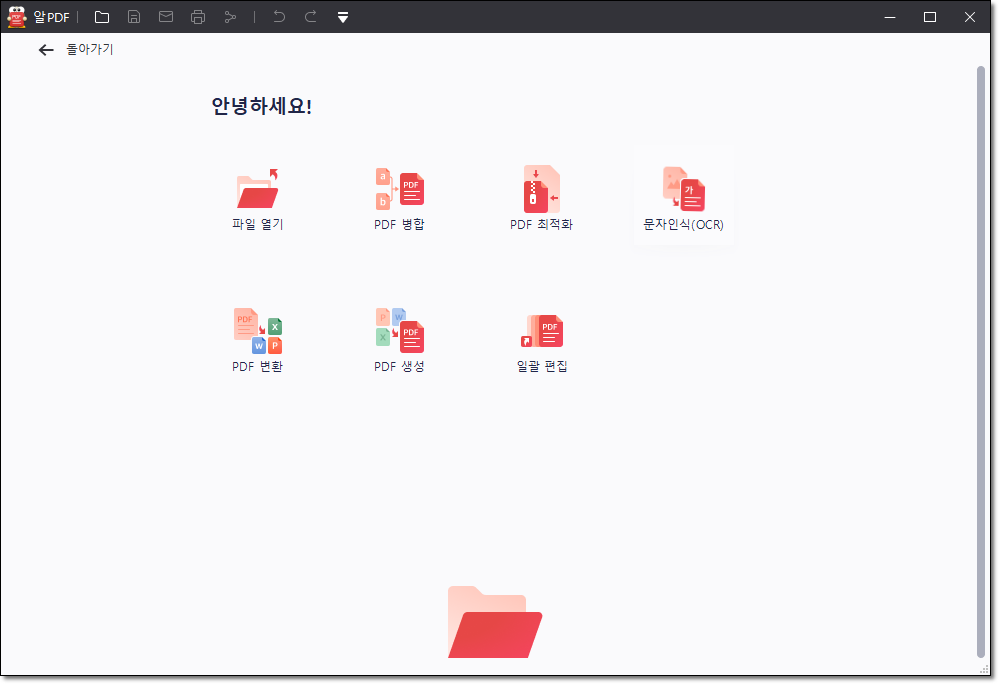The image size is (999, 684).
Task: Click the PDF 최적화 label text
Action: click(542, 224)
